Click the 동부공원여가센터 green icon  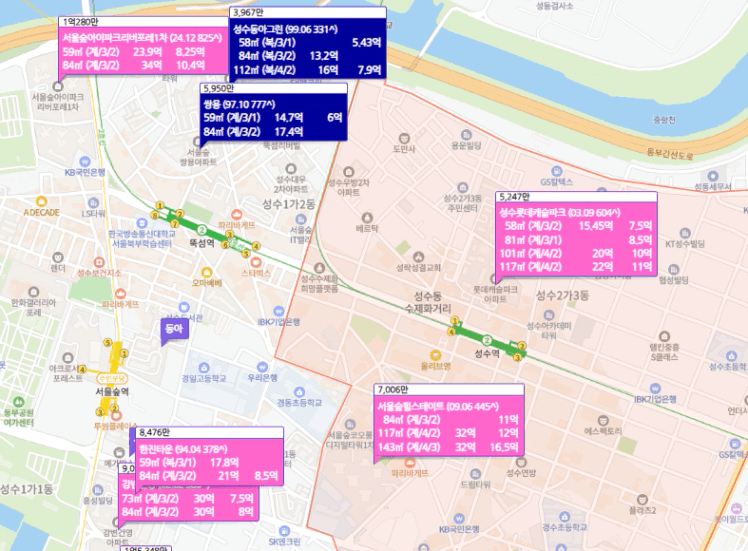pos(18,402)
